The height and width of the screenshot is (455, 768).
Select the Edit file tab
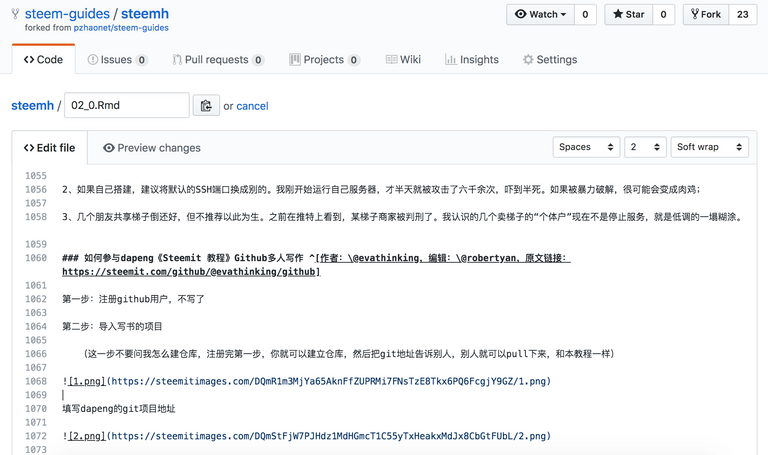tap(49, 148)
